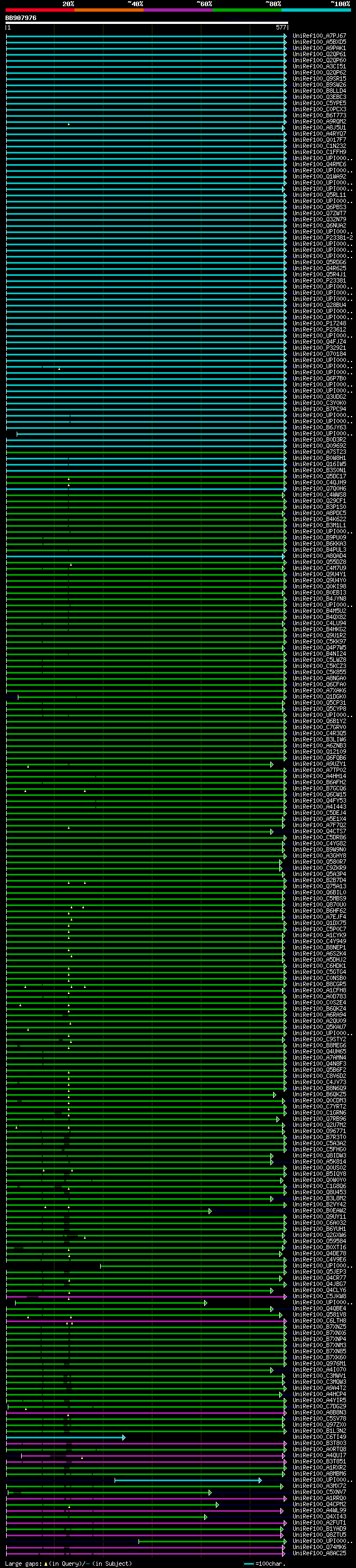
Task: Click the purple ~60% identity legend segment
Action: coord(177,10)
